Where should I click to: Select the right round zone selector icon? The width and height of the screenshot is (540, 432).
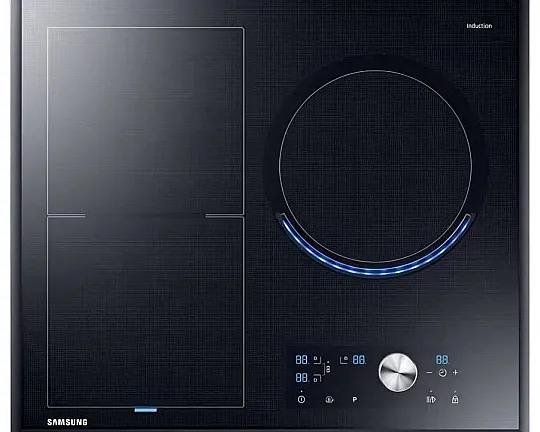pos(344,360)
